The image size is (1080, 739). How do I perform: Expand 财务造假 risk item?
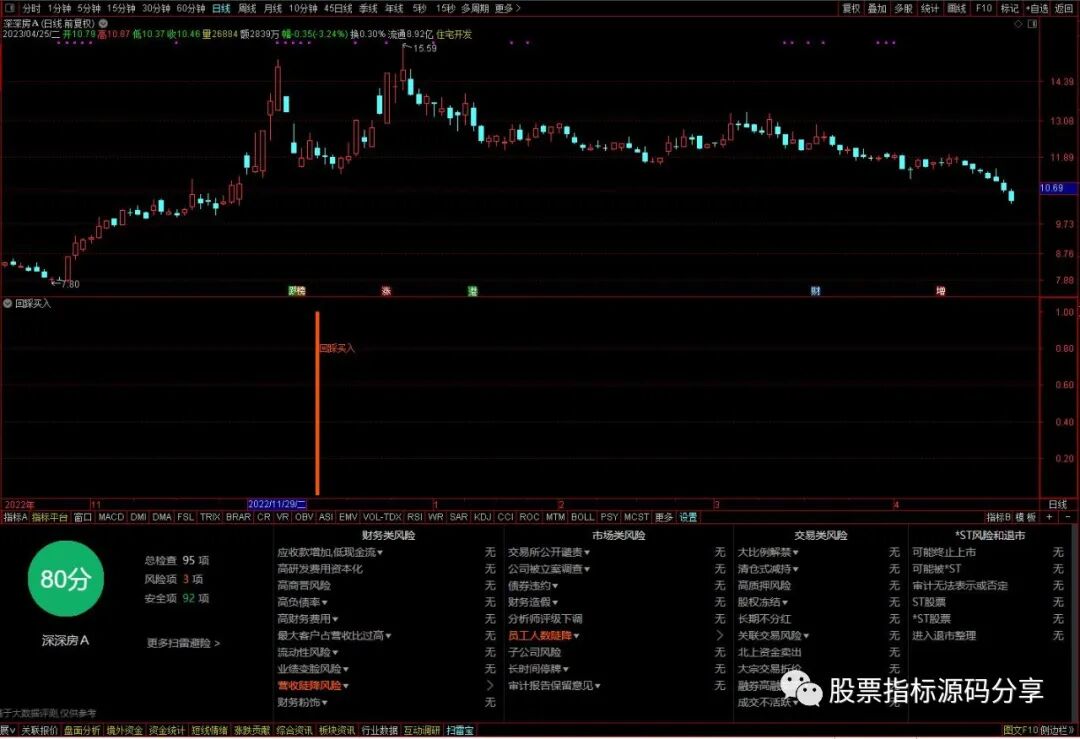(x=533, y=602)
